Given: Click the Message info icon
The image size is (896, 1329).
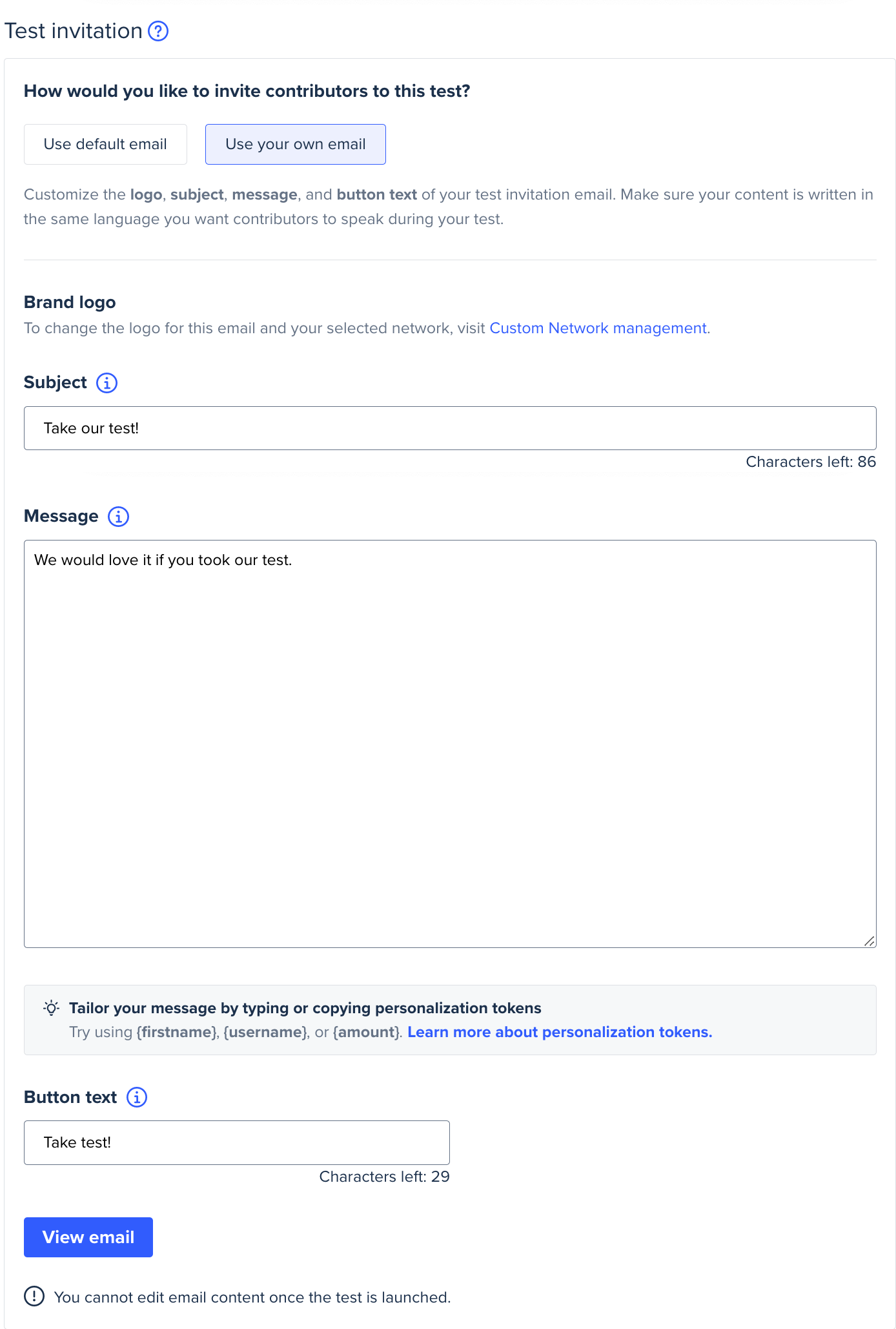Looking at the screenshot, I should (x=118, y=517).
